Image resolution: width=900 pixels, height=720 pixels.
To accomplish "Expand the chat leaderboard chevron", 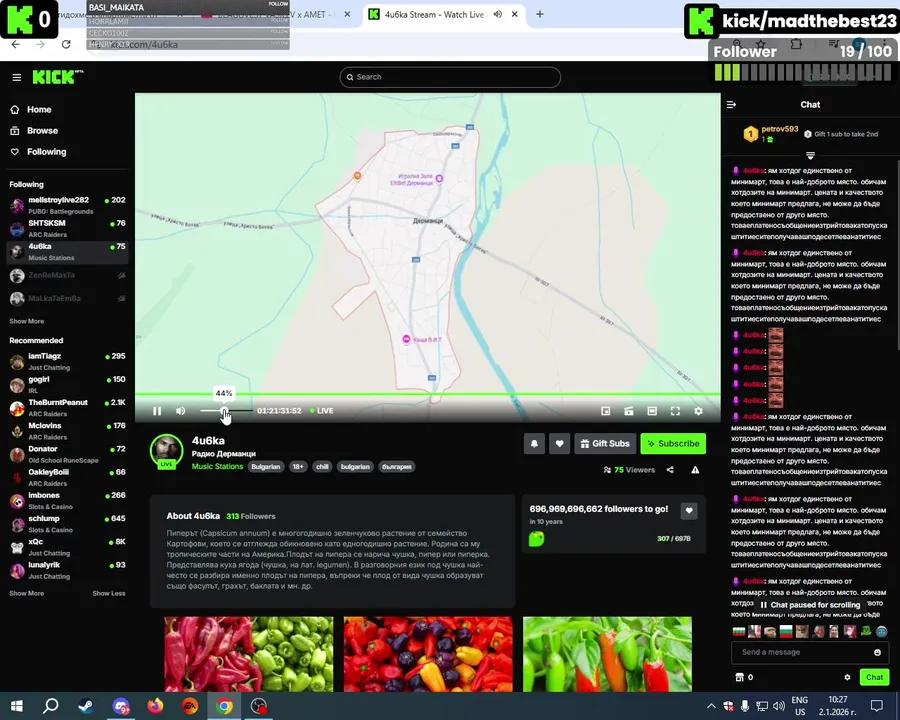I will 810,156.
